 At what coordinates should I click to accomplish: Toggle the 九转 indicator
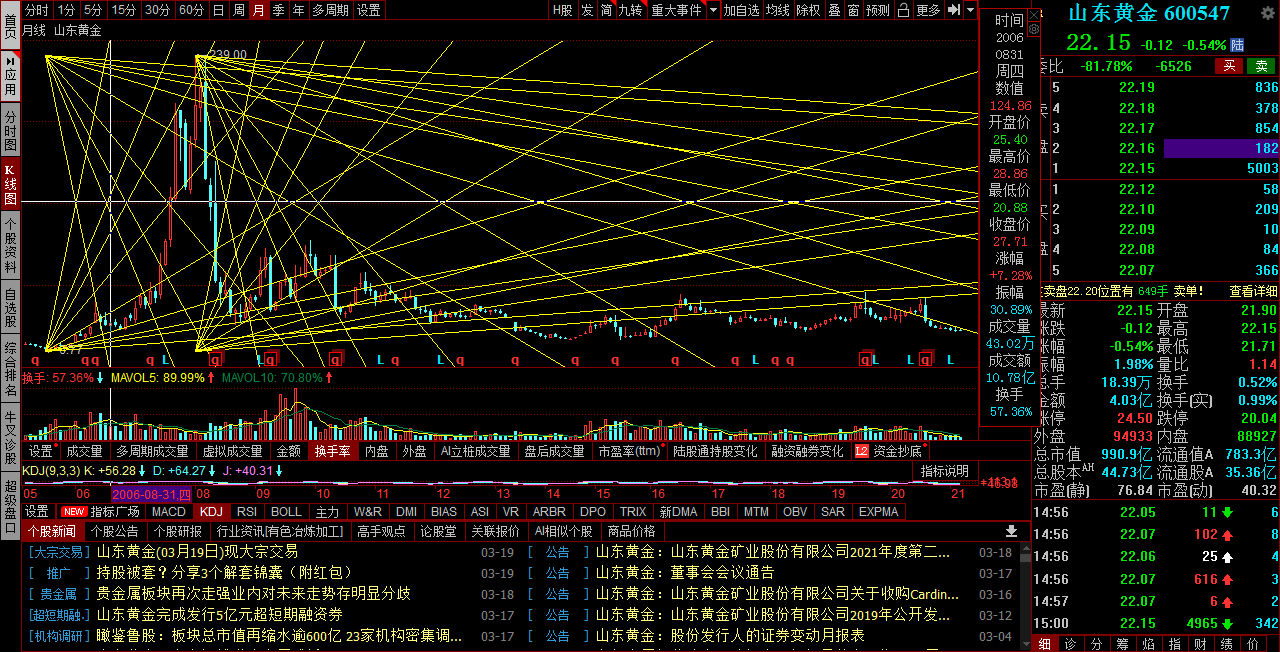click(630, 10)
